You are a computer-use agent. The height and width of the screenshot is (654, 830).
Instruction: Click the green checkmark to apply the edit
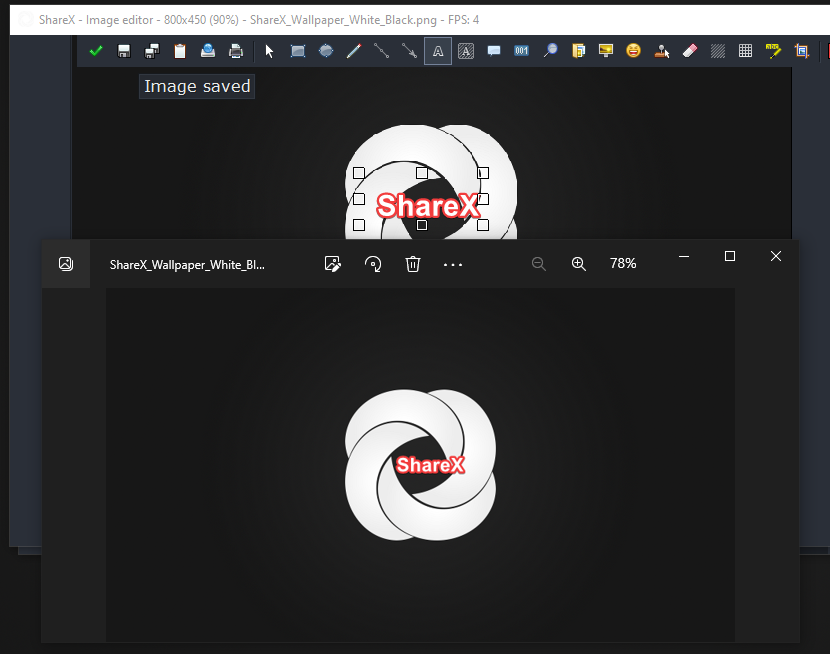tap(96, 51)
